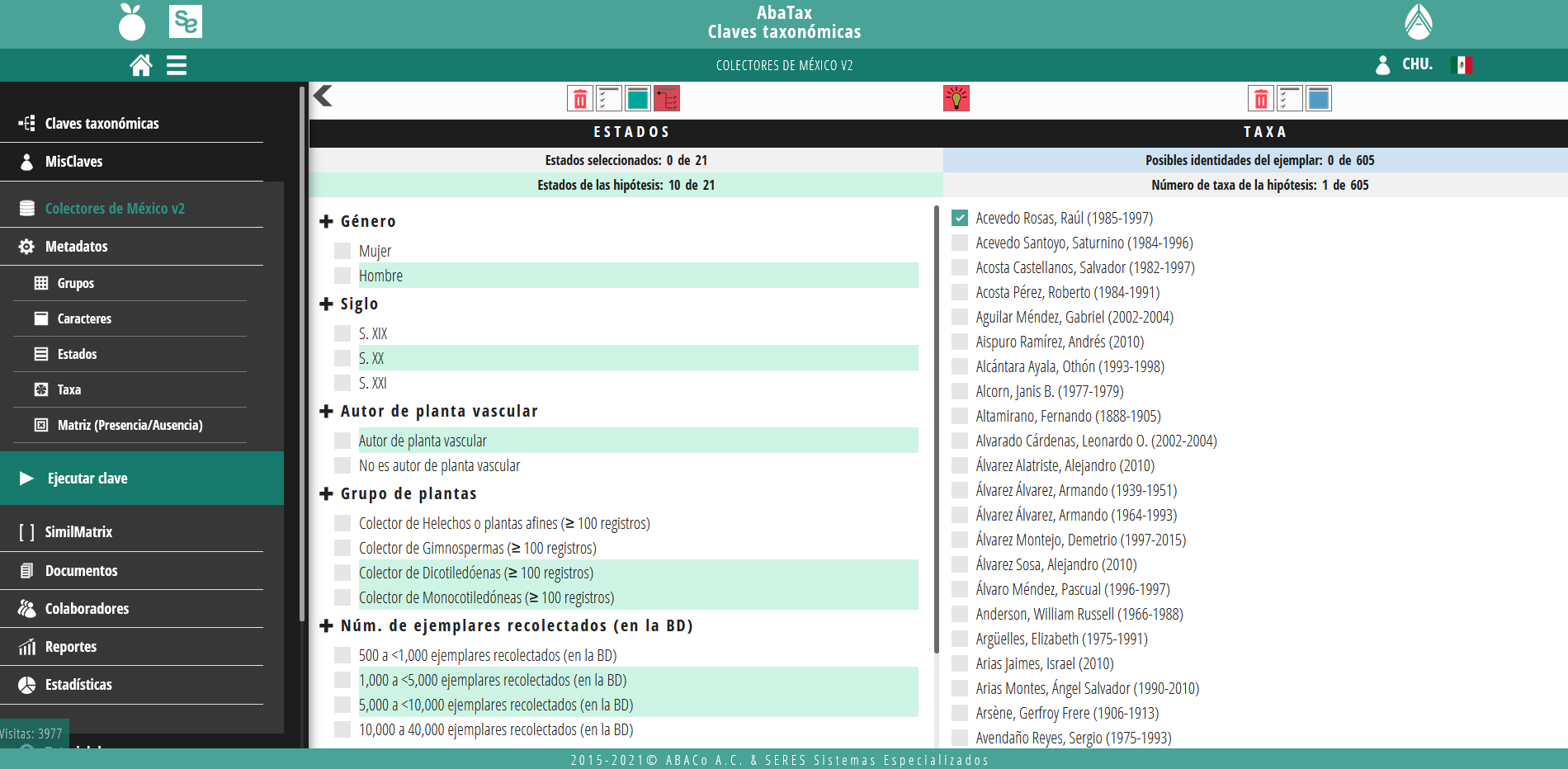Uncheck Acevedo Rosas, Raúl taxon checkbox

[960, 218]
